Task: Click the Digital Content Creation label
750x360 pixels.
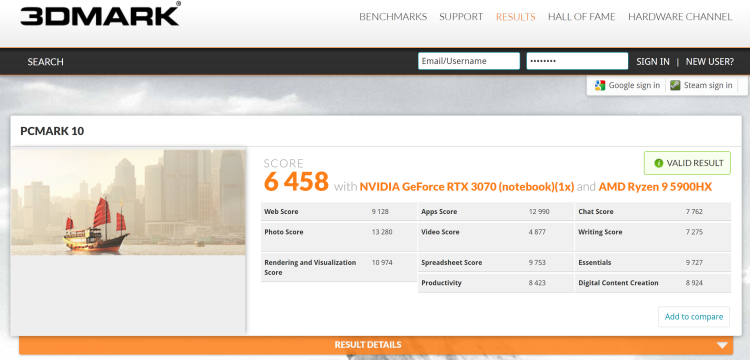Action: pos(618,283)
